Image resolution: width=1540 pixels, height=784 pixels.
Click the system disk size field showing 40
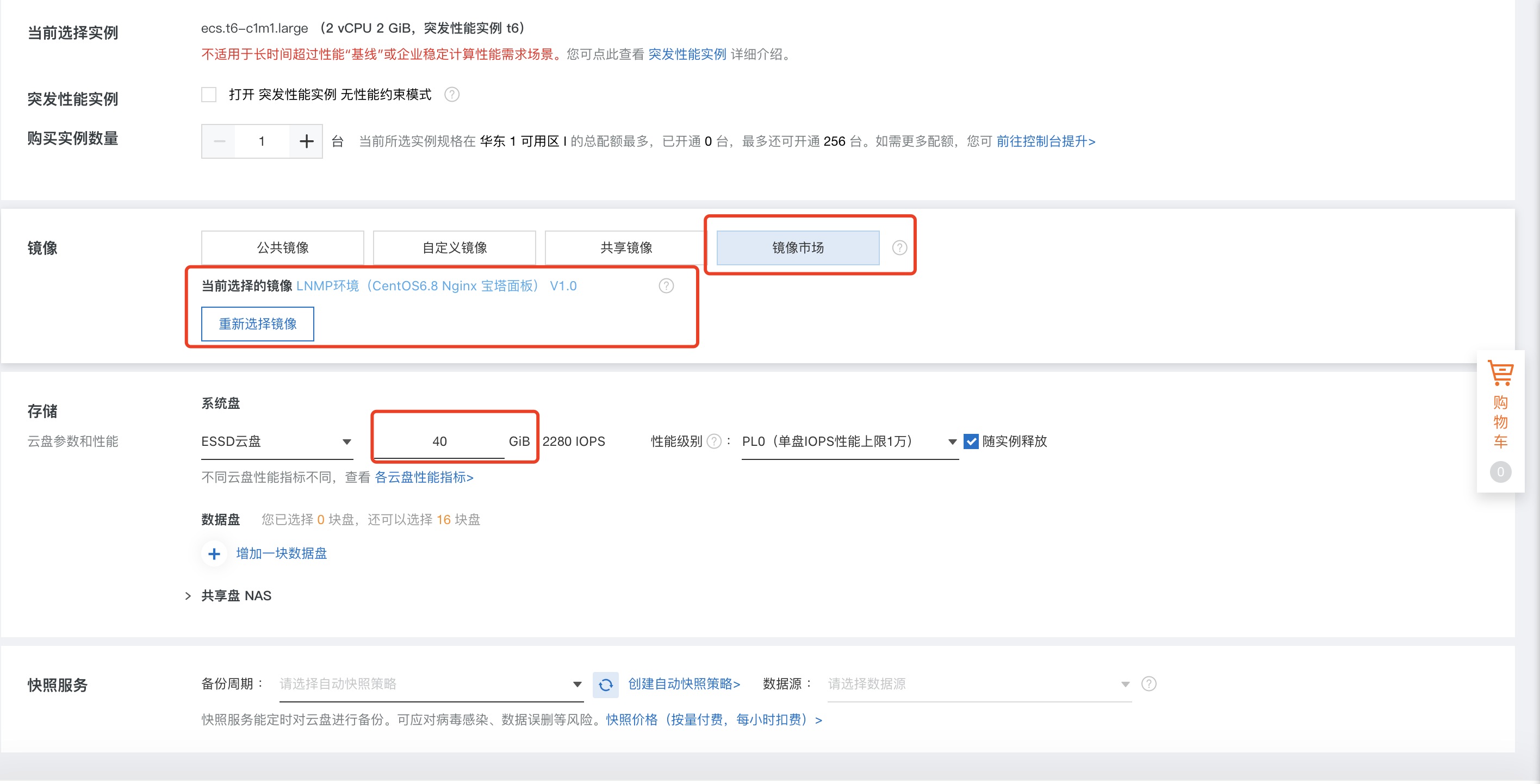pos(439,441)
